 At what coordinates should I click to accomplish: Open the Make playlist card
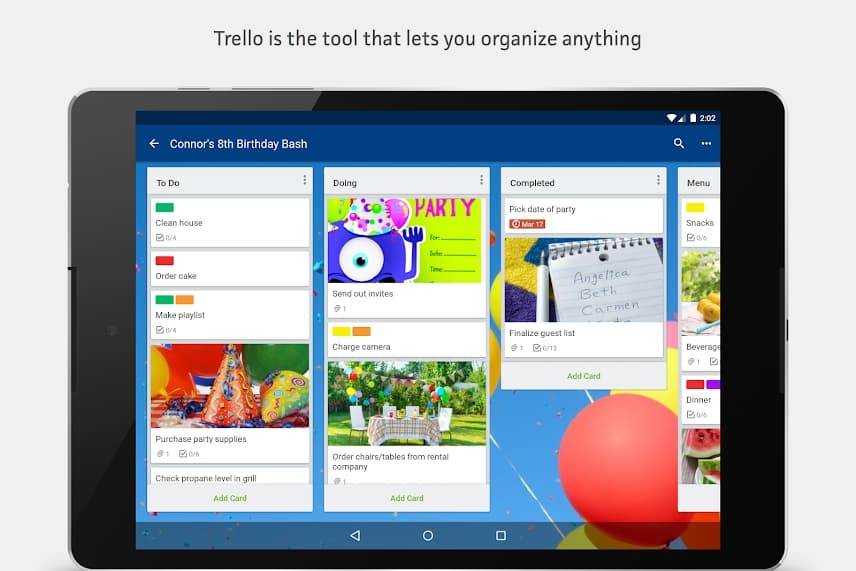pyautogui.click(x=230, y=315)
